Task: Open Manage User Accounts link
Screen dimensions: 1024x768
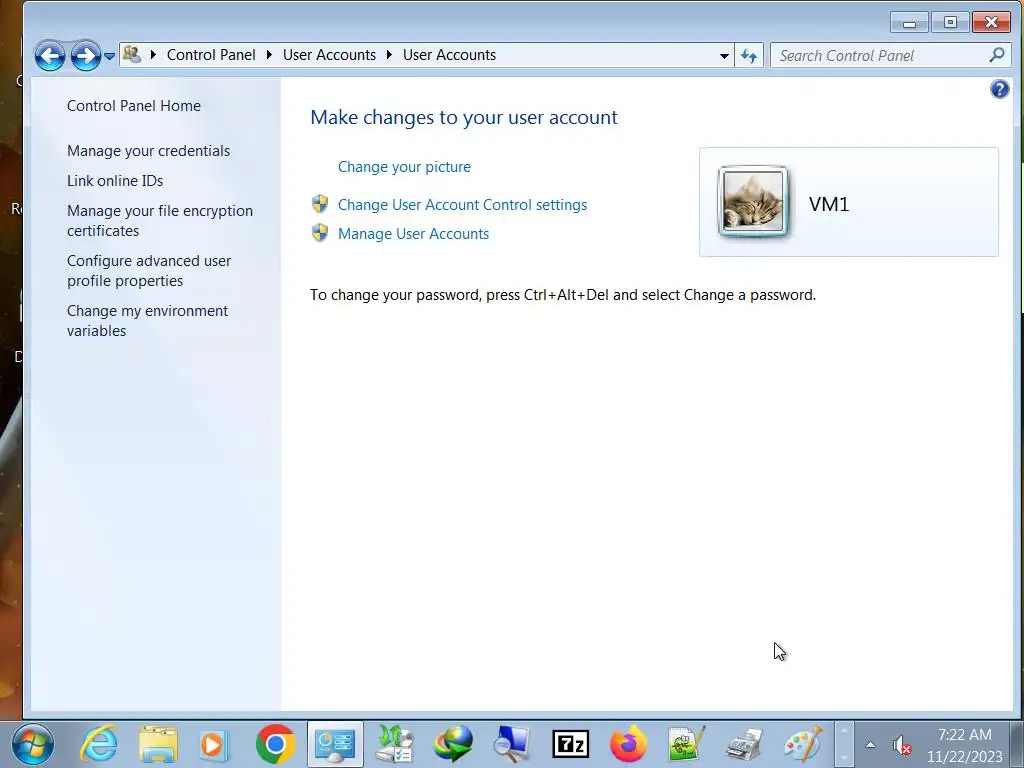Action: click(413, 234)
